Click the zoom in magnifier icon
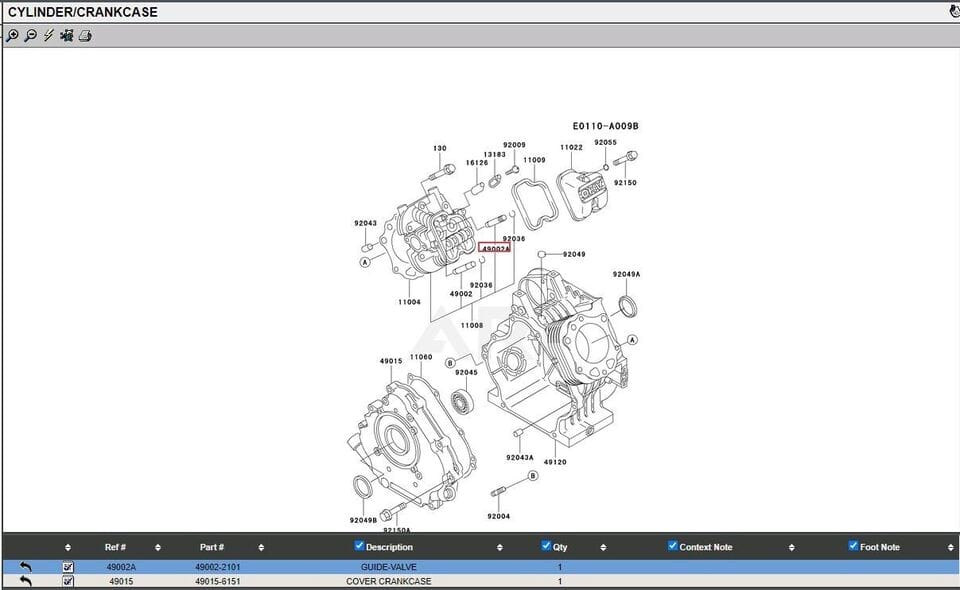Viewport: 960px width, 590px height. click(12, 36)
